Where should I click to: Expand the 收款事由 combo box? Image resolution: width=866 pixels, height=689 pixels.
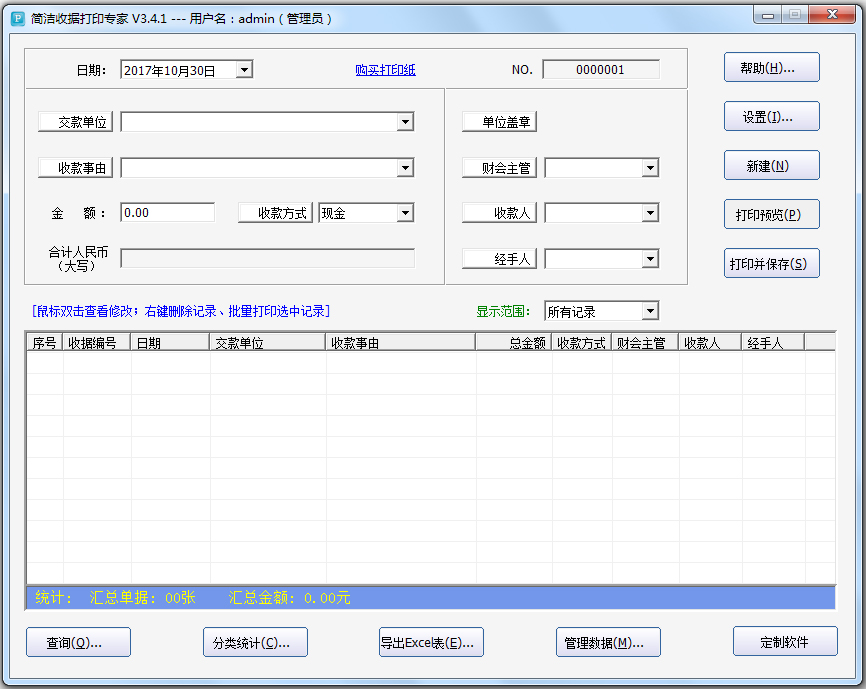pos(405,168)
